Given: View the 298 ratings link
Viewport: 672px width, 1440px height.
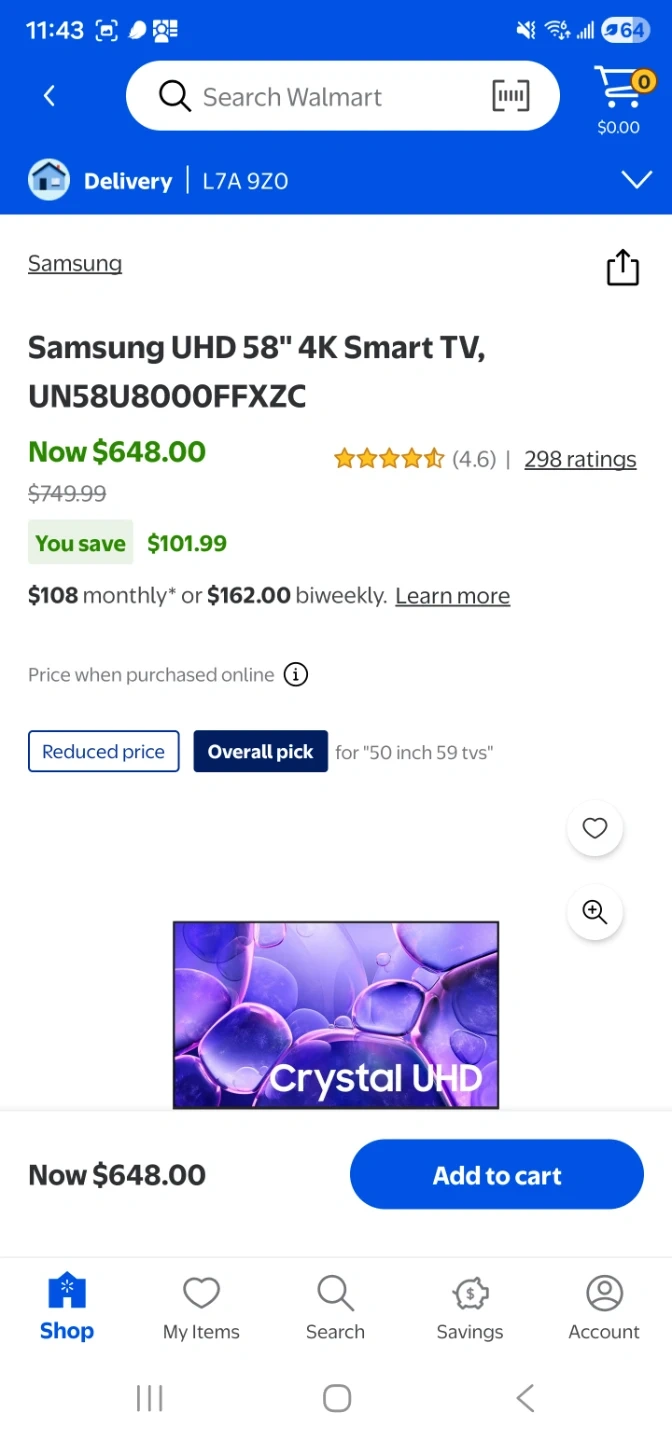Looking at the screenshot, I should point(580,459).
